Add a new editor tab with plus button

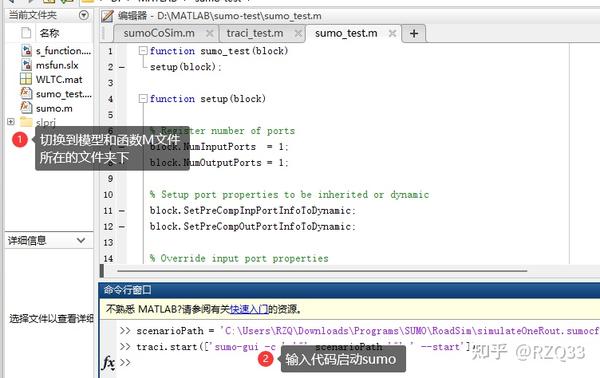[x=414, y=34]
